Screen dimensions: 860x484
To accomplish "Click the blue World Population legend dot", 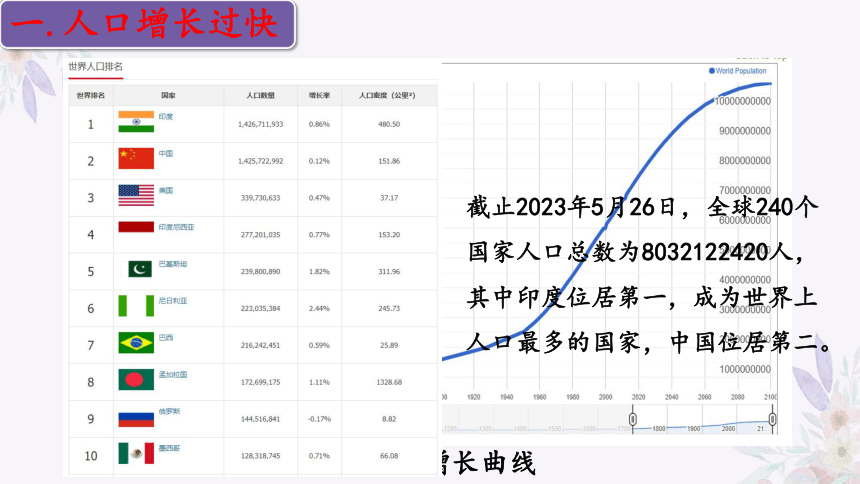I will 712,71.
